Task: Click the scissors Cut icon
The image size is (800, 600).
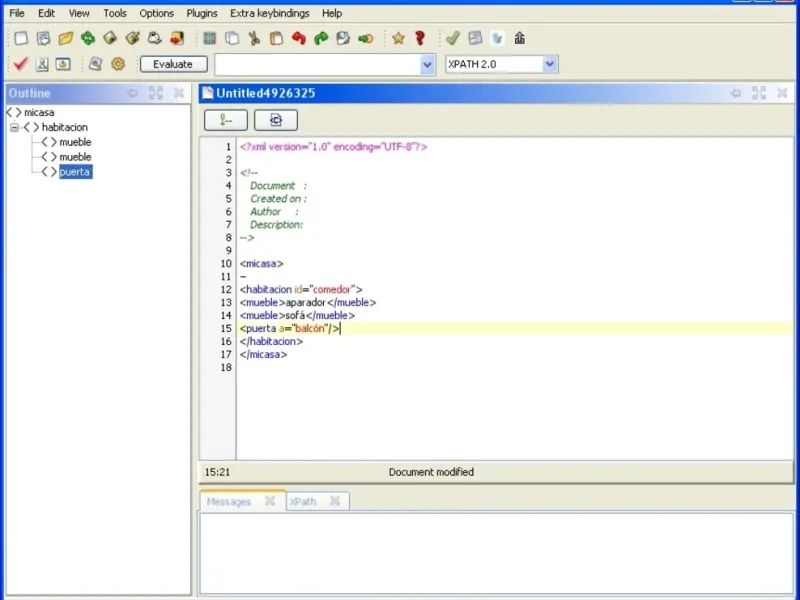Action: [254, 38]
